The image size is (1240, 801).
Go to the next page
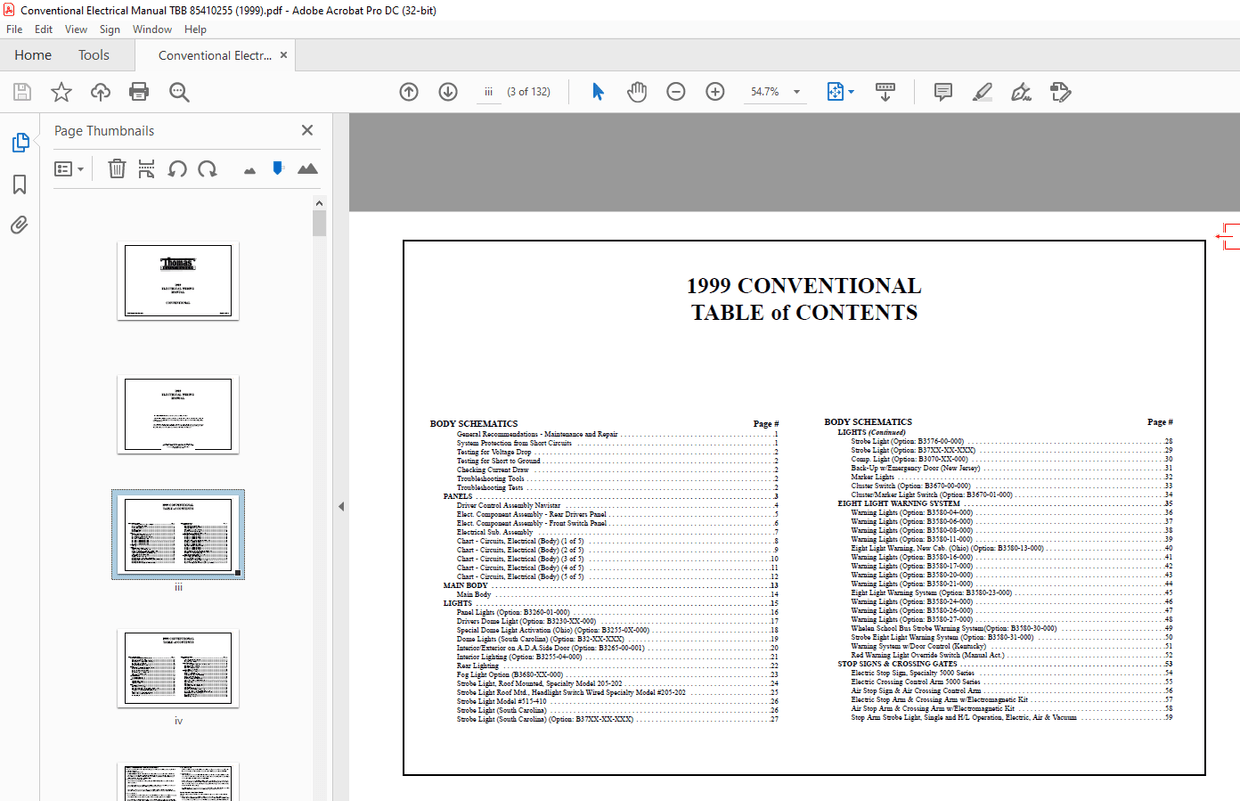point(447,91)
